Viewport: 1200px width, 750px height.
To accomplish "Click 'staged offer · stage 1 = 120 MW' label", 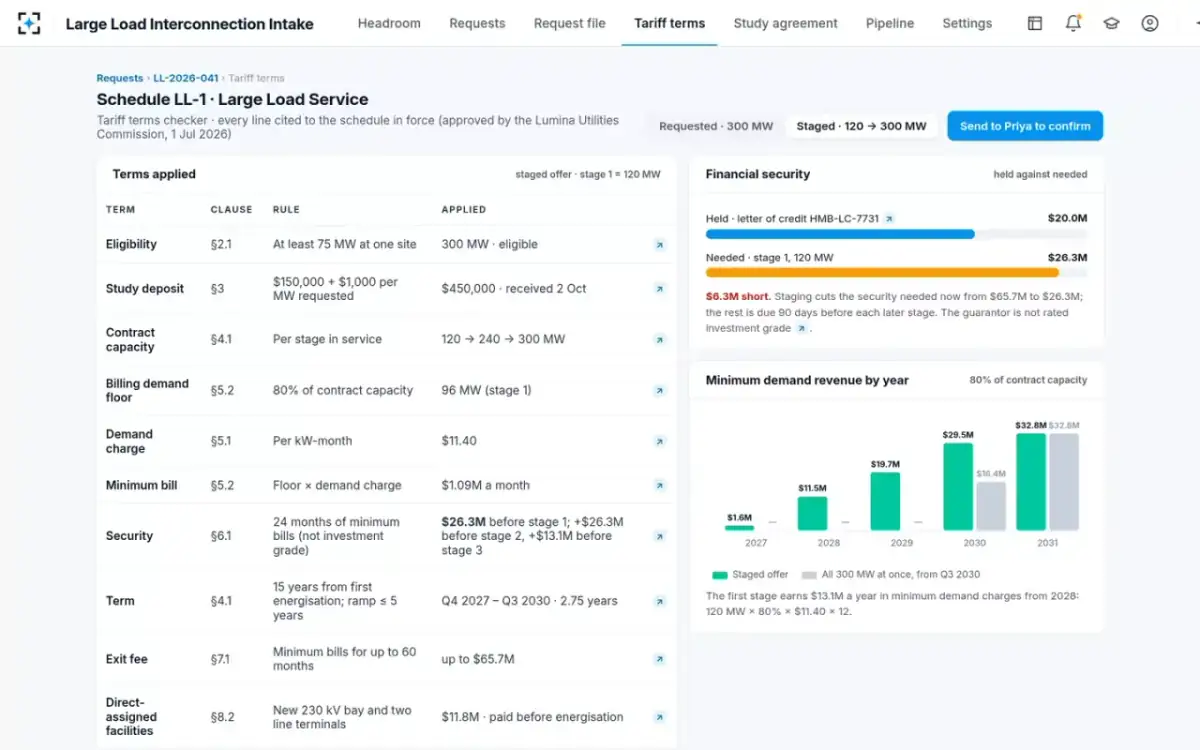I will (x=588, y=174).
